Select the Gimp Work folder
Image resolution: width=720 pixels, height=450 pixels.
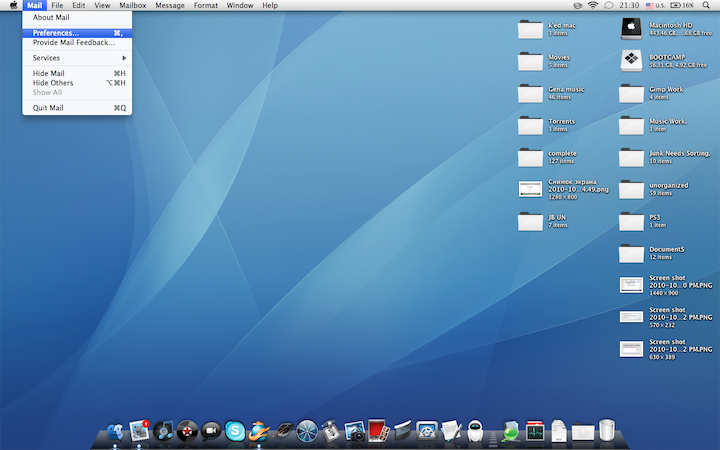(x=631, y=94)
